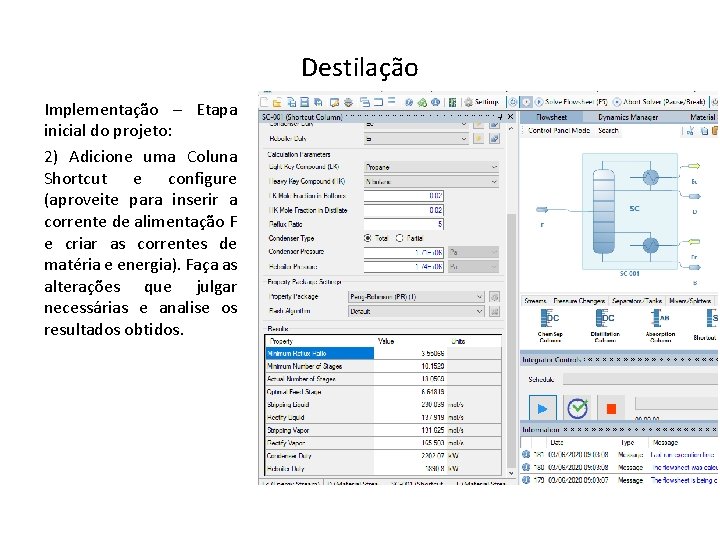Open Mixers/Splitters palette tab
Image resolution: width=720 pixels, height=540 pixels.
tap(690, 301)
